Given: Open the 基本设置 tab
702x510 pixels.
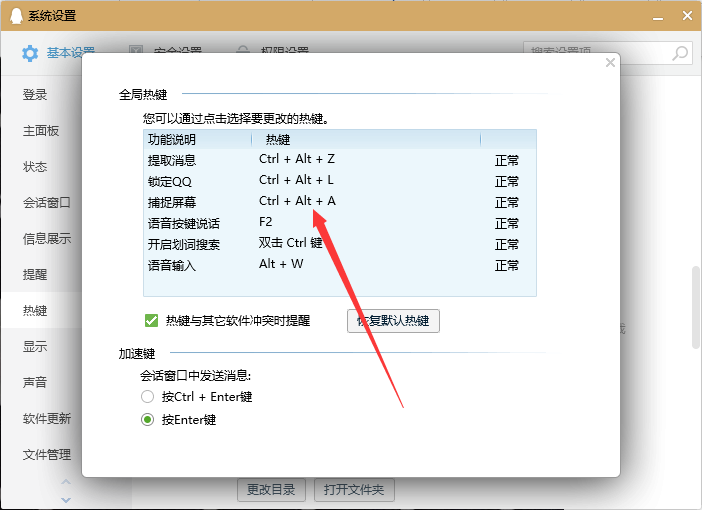Looking at the screenshot, I should click(x=70, y=53).
